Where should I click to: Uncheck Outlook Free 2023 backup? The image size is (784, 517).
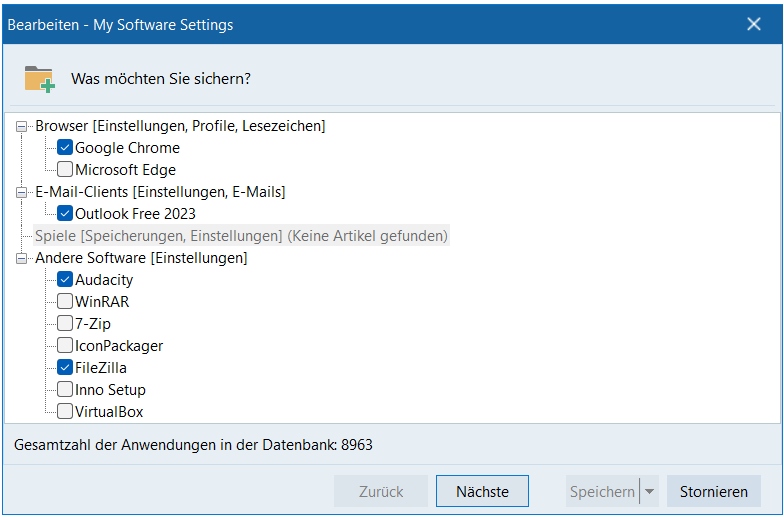click(65, 214)
